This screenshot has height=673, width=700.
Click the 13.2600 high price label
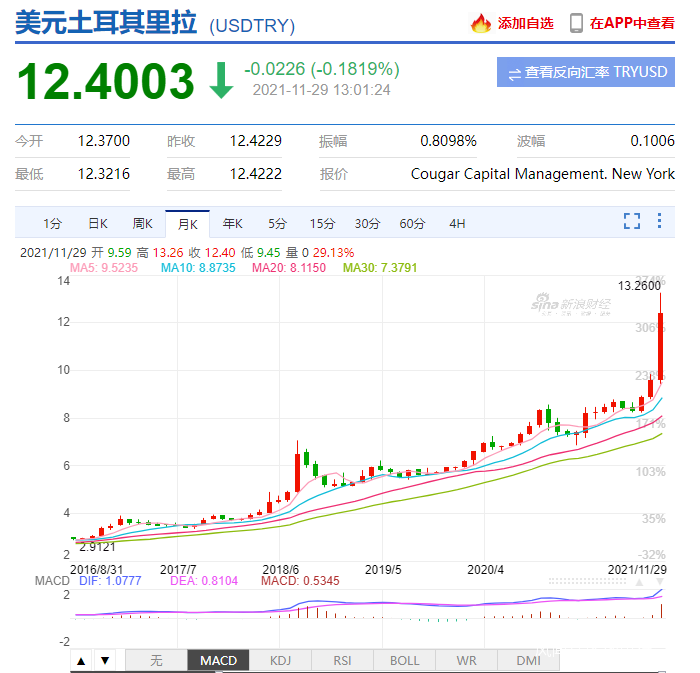coord(639,286)
